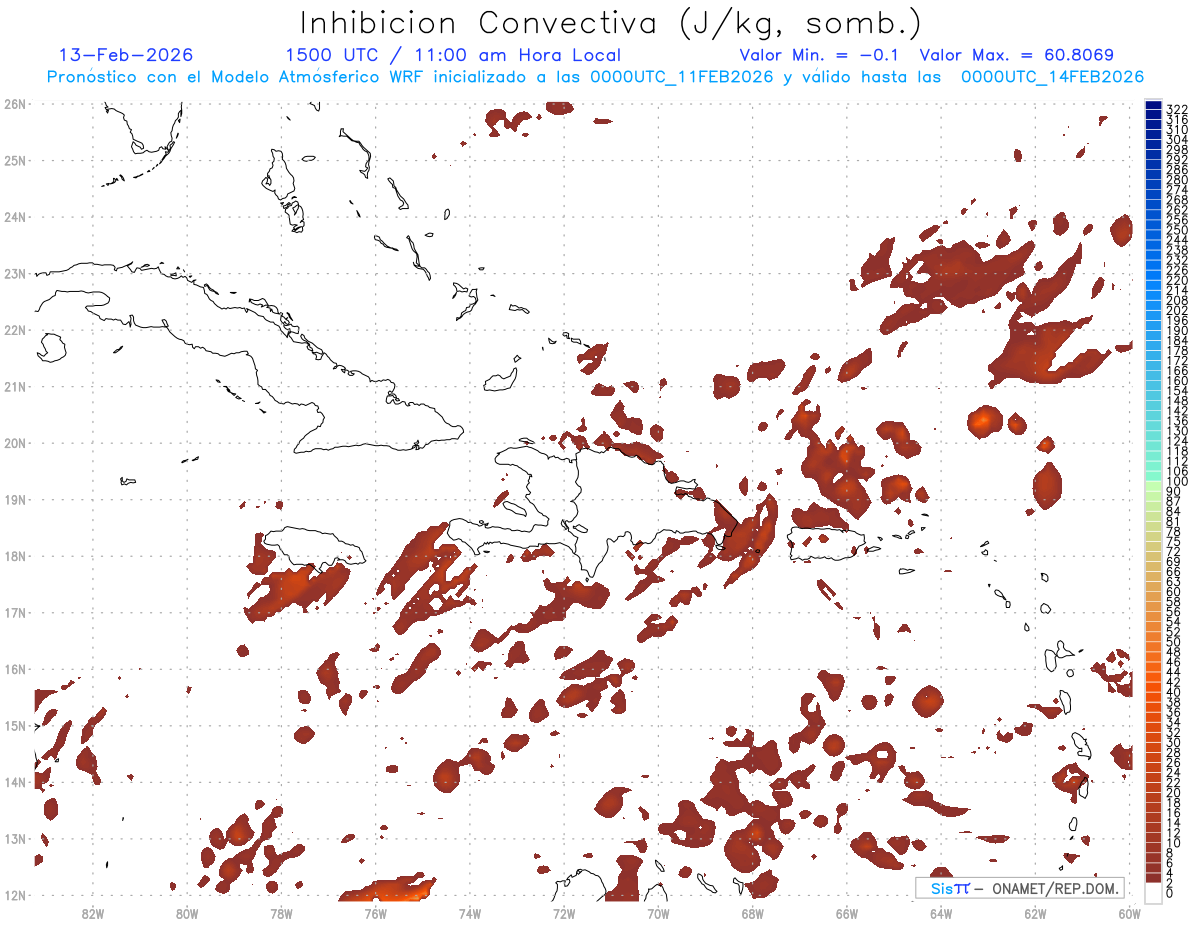The width and height of the screenshot is (1200, 927).
Task: Click the "17N" latitude label
Action: 15,612
